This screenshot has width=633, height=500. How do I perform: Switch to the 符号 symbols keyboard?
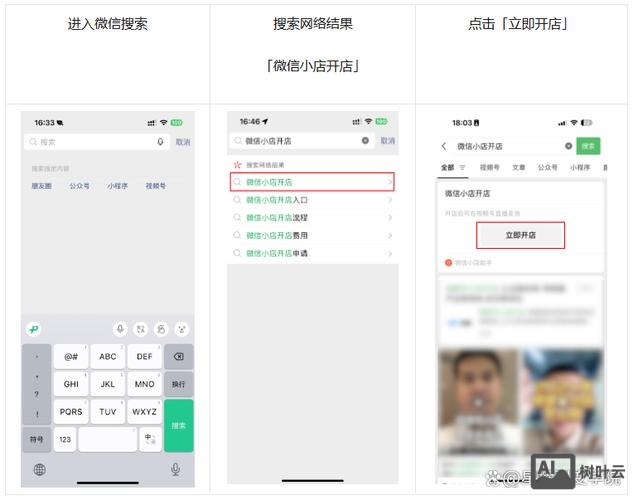(x=37, y=439)
